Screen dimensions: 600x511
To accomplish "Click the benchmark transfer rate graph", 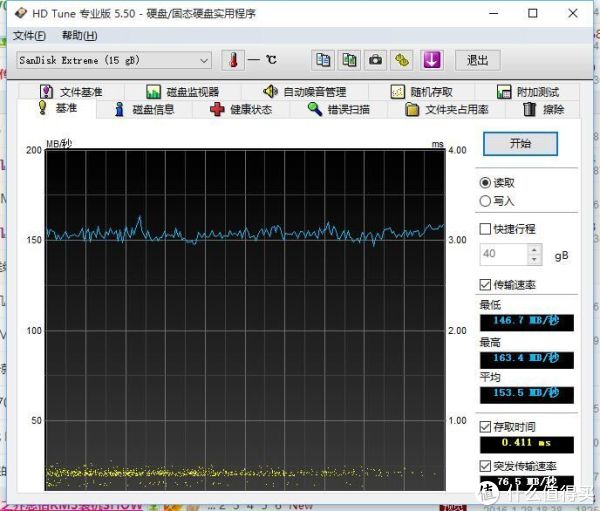I will 245,320.
